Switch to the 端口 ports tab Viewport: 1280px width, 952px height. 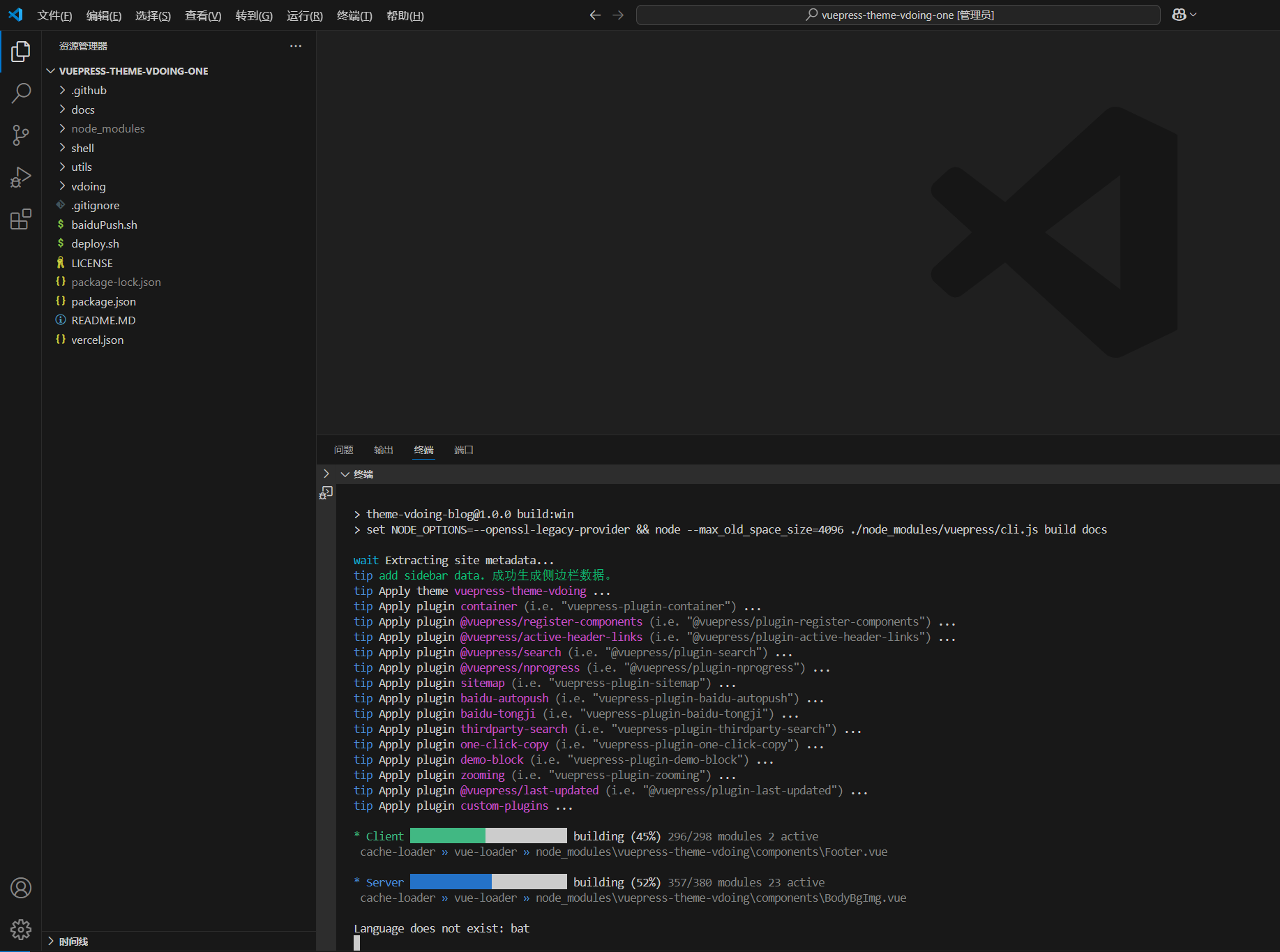464,450
